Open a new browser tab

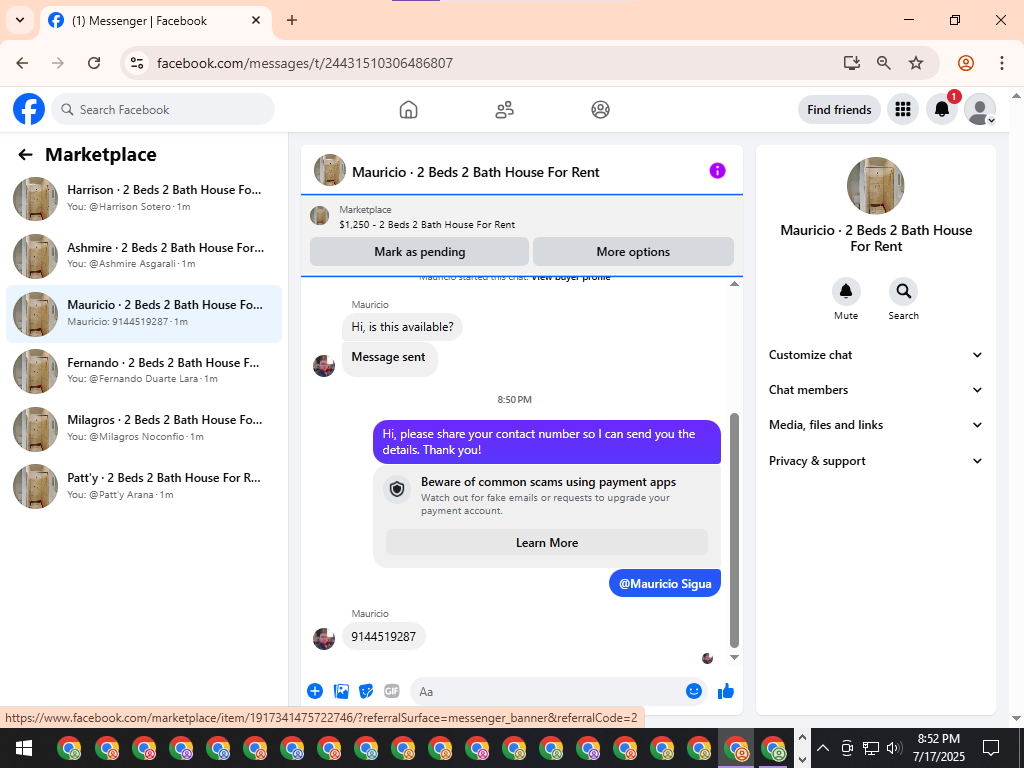(292, 20)
